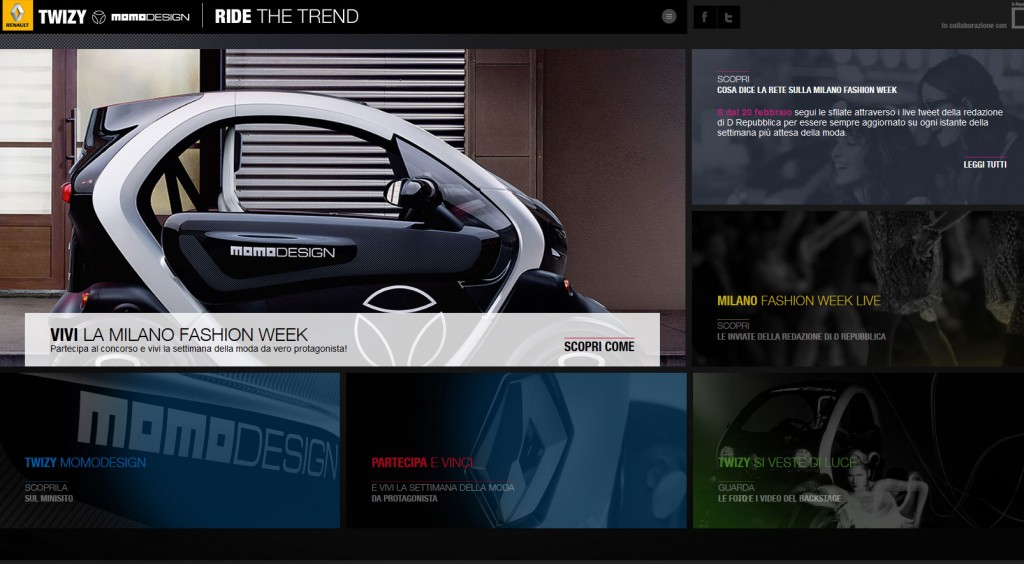This screenshot has height=564, width=1024.
Task: Click the MOMODESIGN wordmark in the header
Action: click(x=150, y=17)
